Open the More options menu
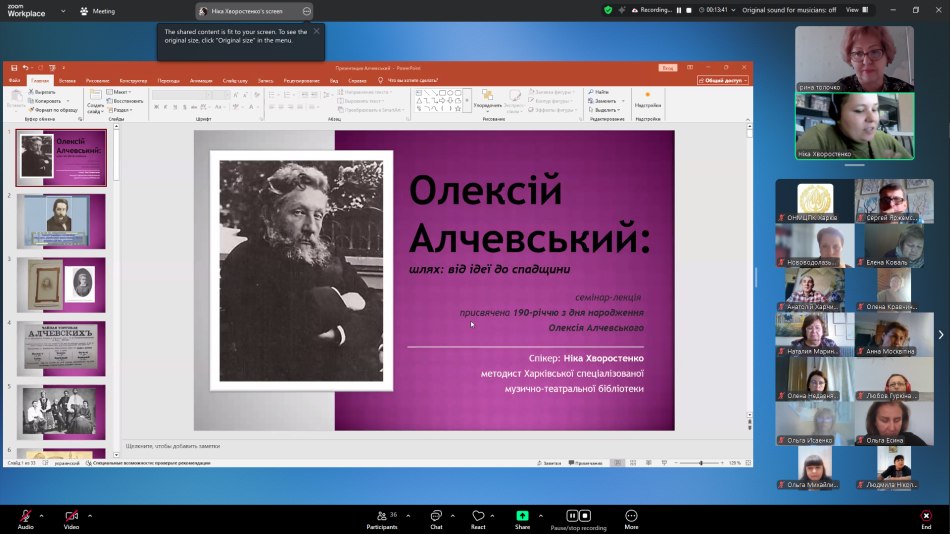Image resolution: width=950 pixels, height=534 pixels. coord(631,516)
